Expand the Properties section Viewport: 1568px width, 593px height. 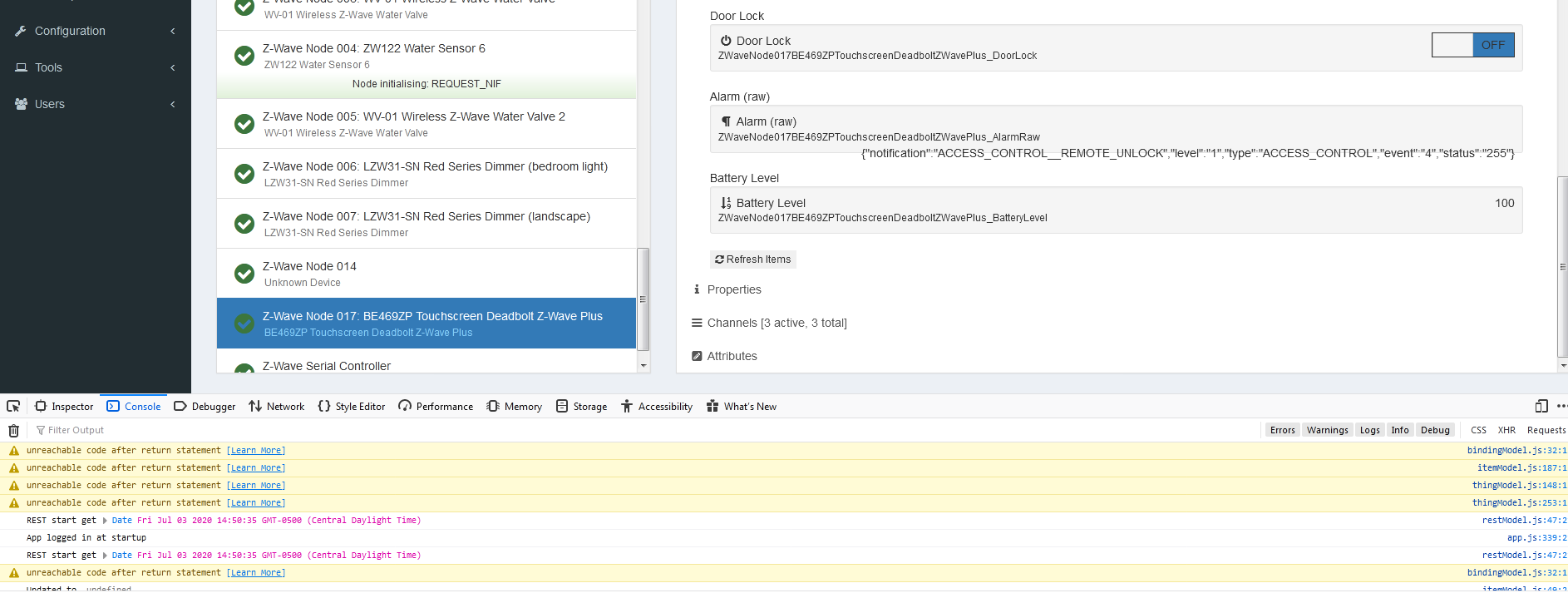pos(733,289)
